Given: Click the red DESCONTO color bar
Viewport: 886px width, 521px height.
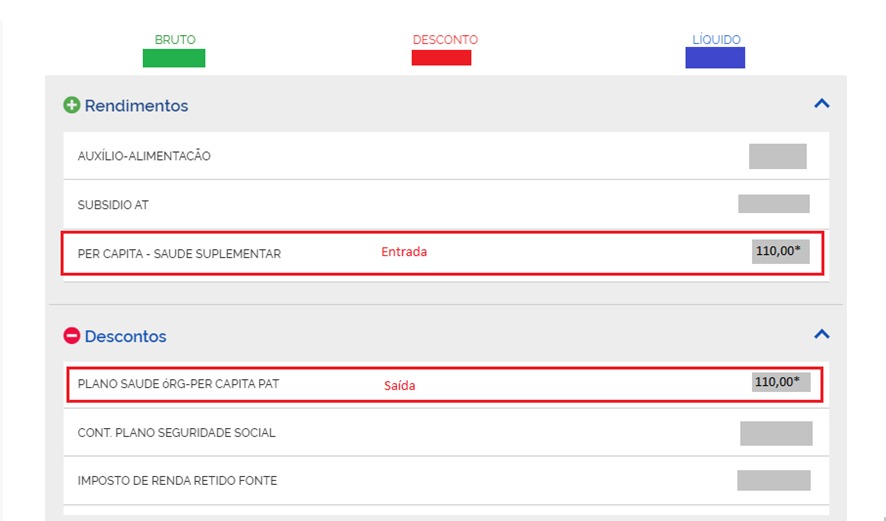Looking at the screenshot, I should click(441, 58).
